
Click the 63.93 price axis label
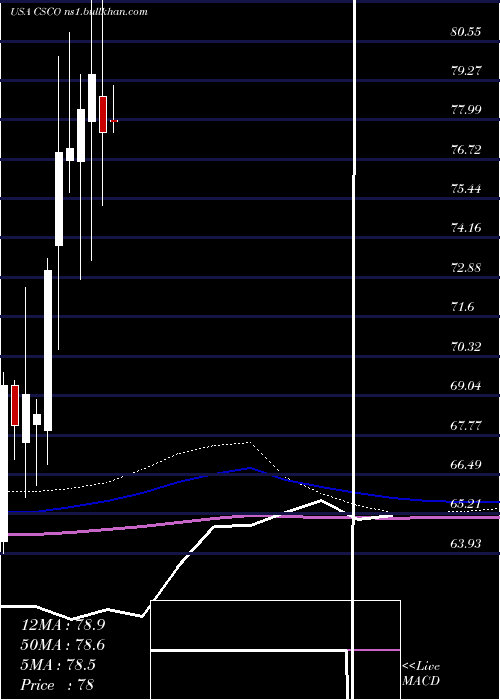[x=466, y=543]
